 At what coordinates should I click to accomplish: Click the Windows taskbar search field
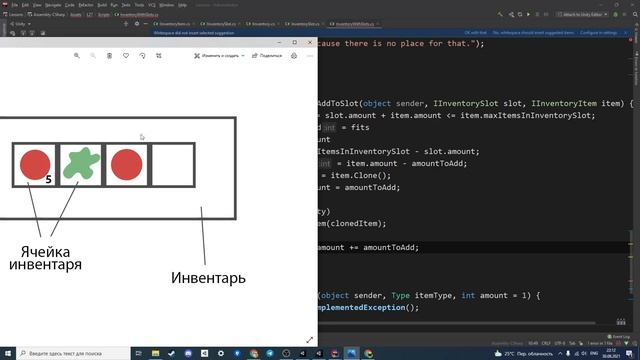pos(73,353)
